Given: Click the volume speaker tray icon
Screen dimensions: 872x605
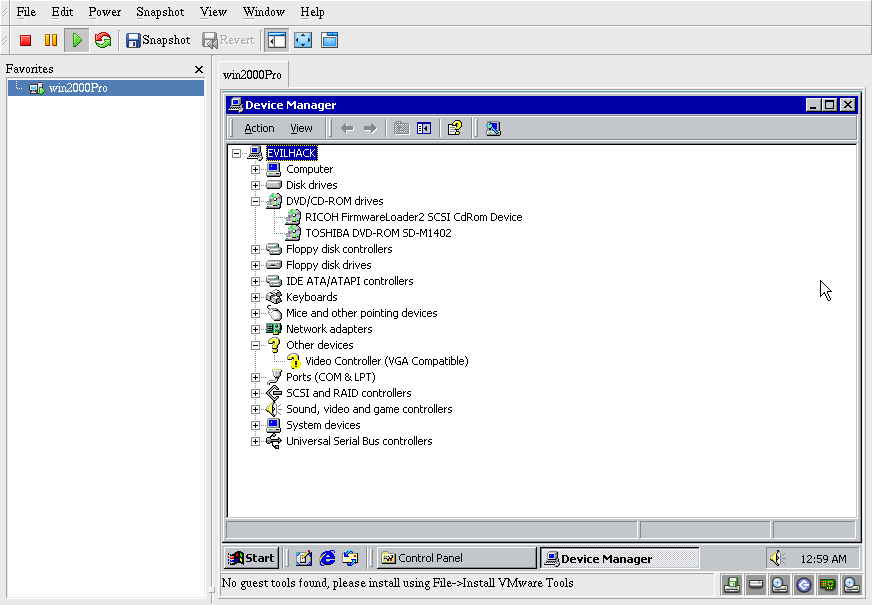Looking at the screenshot, I should click(x=777, y=558).
